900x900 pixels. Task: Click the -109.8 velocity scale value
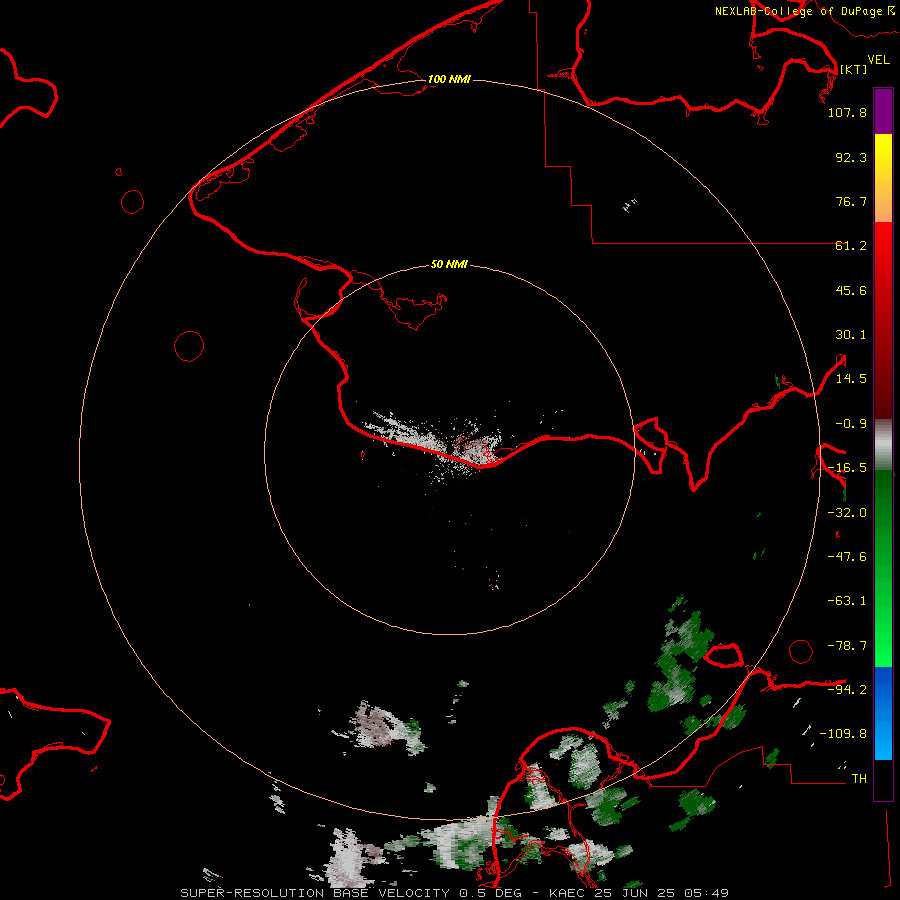pos(843,734)
